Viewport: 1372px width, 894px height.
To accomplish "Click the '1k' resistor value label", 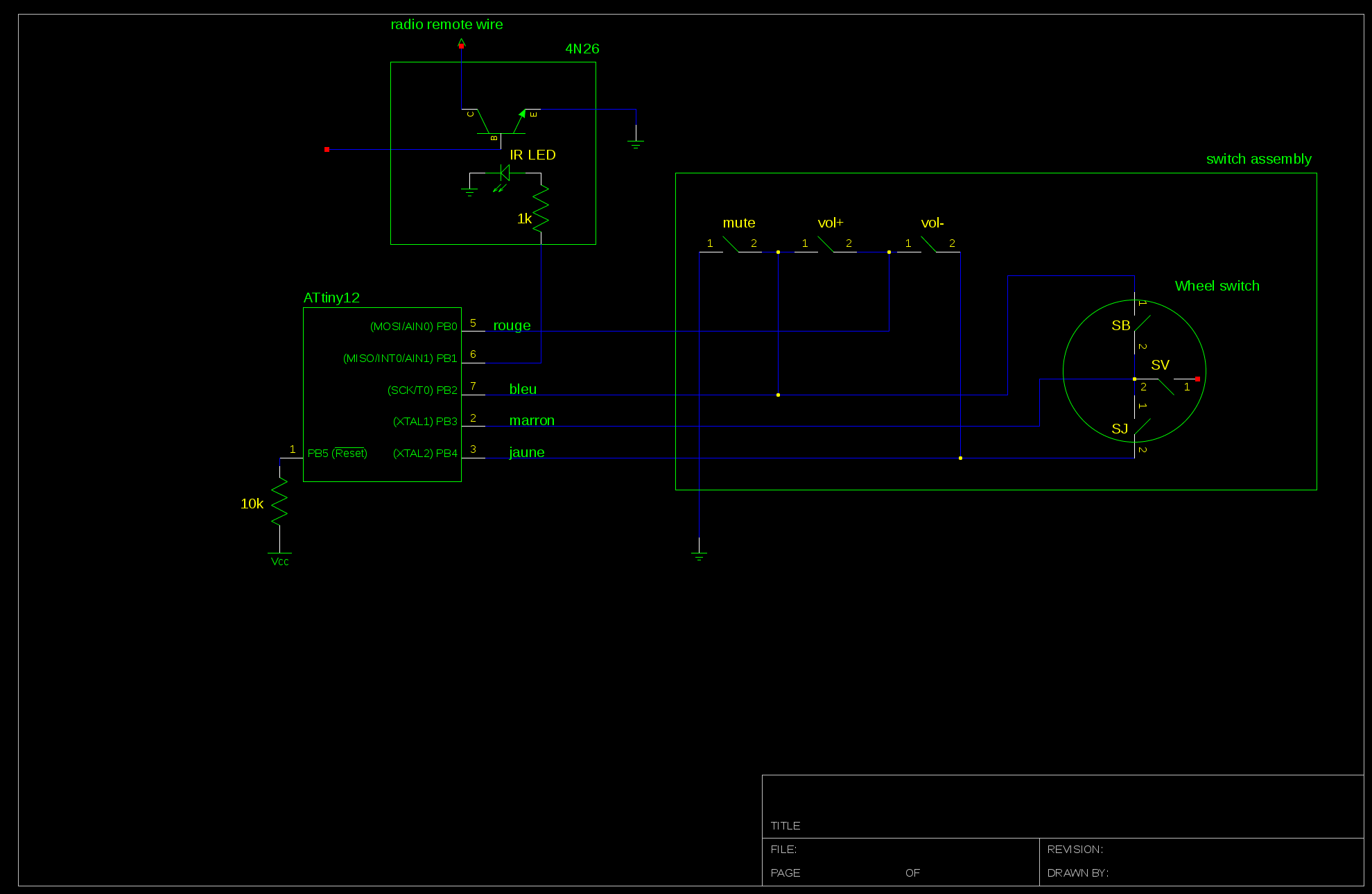I will pyautogui.click(x=524, y=218).
